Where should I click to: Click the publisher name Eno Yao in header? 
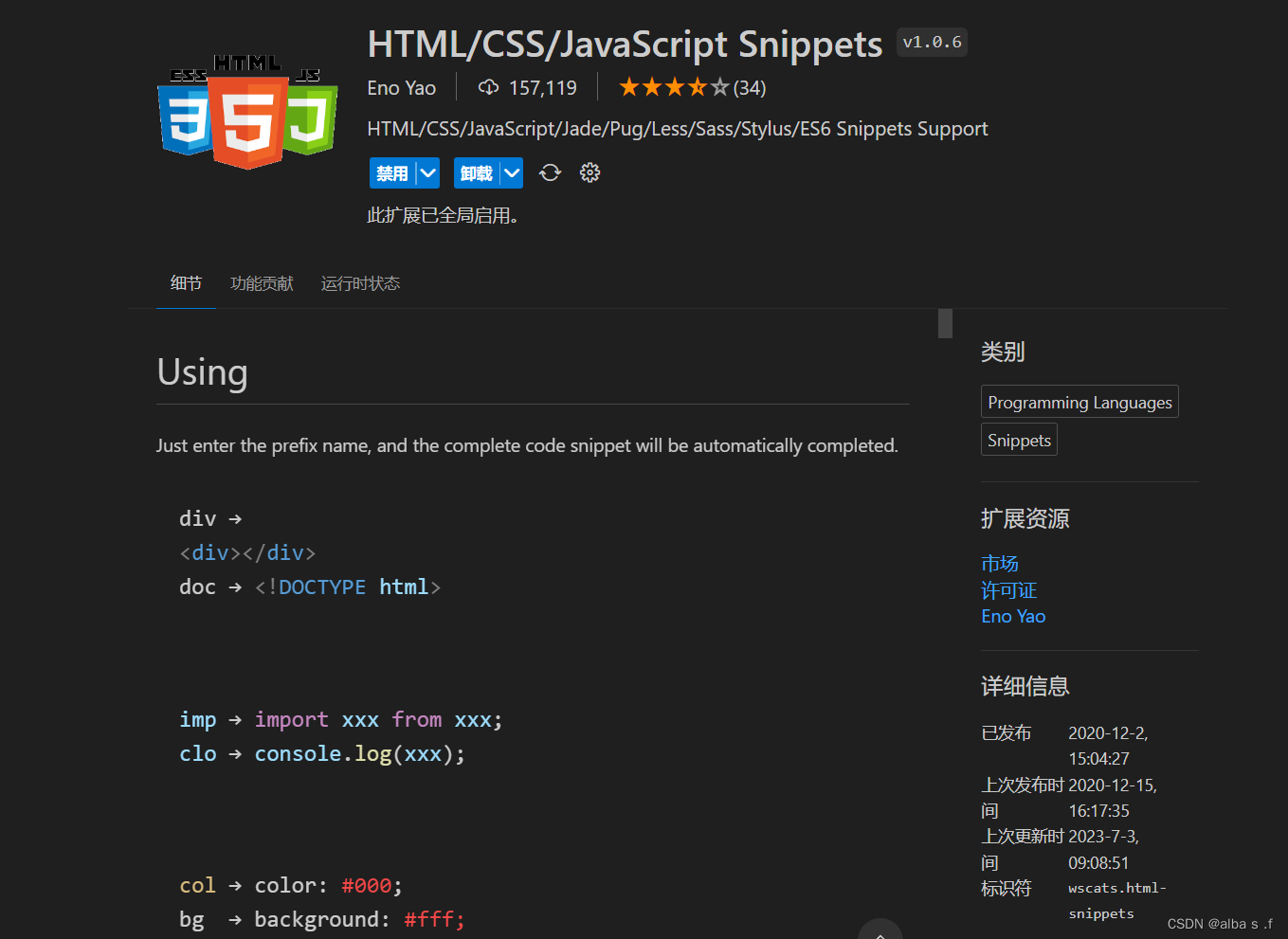click(x=402, y=88)
